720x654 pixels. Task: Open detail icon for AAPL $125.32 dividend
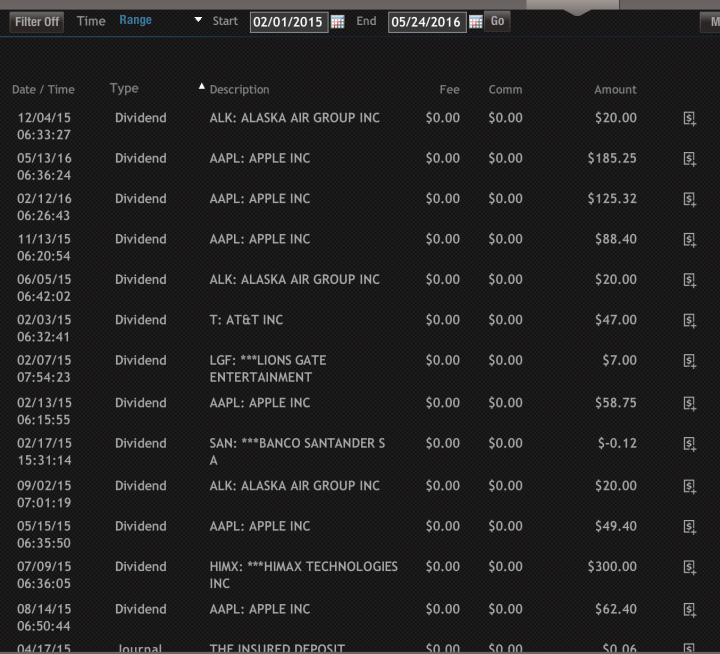690,199
